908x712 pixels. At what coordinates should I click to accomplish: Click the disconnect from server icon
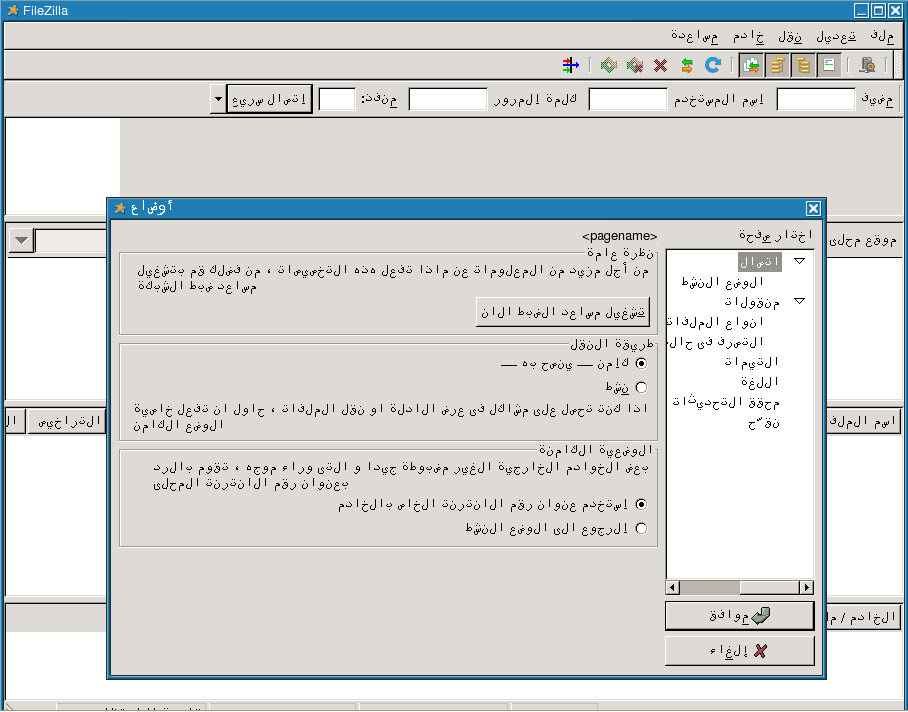(635, 65)
